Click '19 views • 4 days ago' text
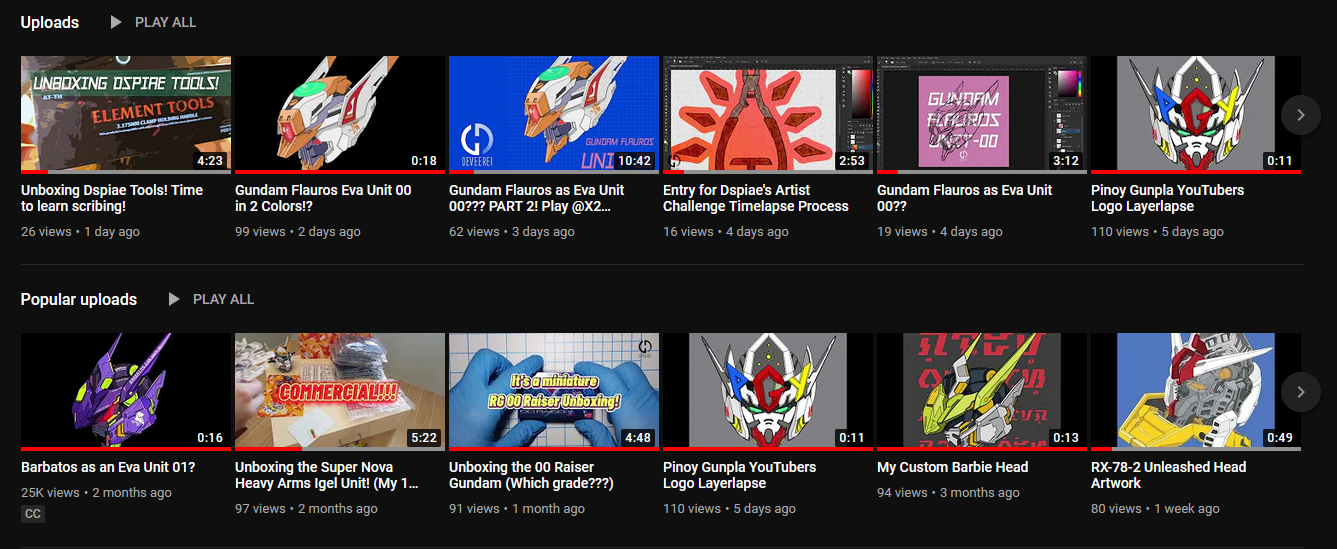Image resolution: width=1337 pixels, height=549 pixels. pyautogui.click(x=940, y=232)
